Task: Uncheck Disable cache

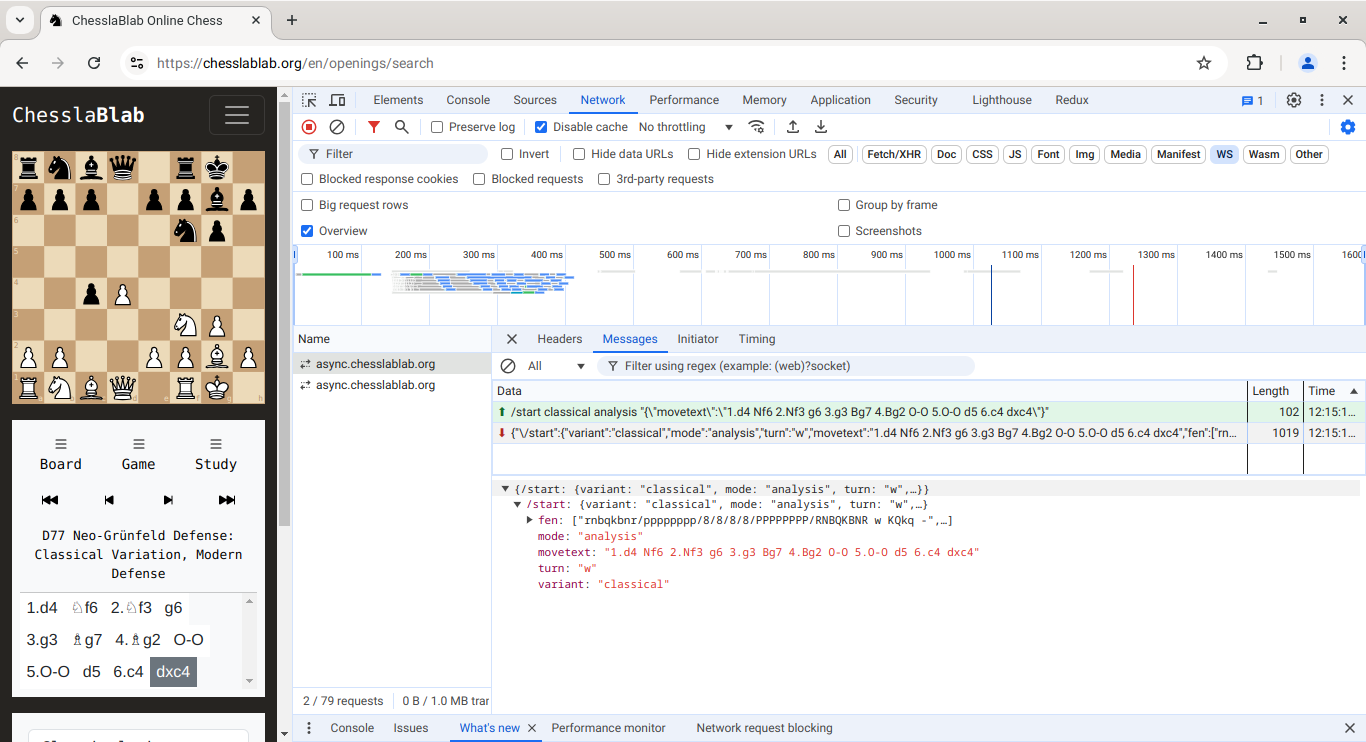Action: click(x=541, y=127)
